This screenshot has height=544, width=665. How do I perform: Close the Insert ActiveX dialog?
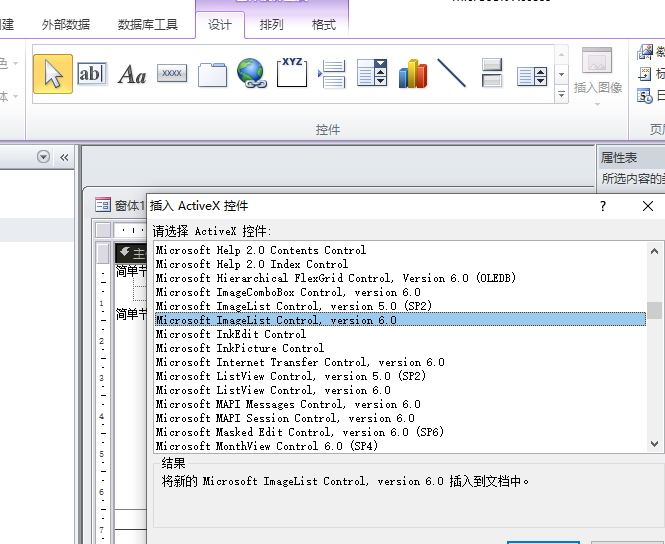(x=648, y=206)
